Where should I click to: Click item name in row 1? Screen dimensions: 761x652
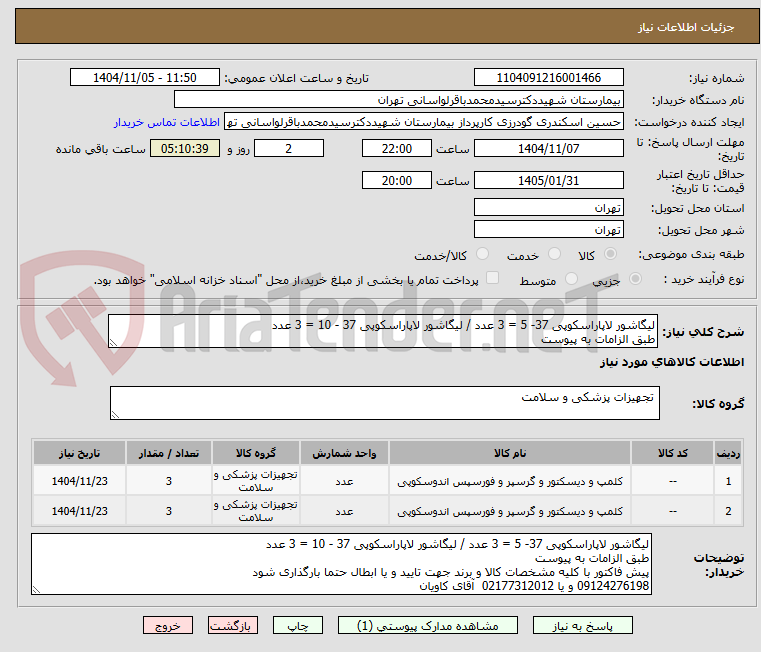510,482
